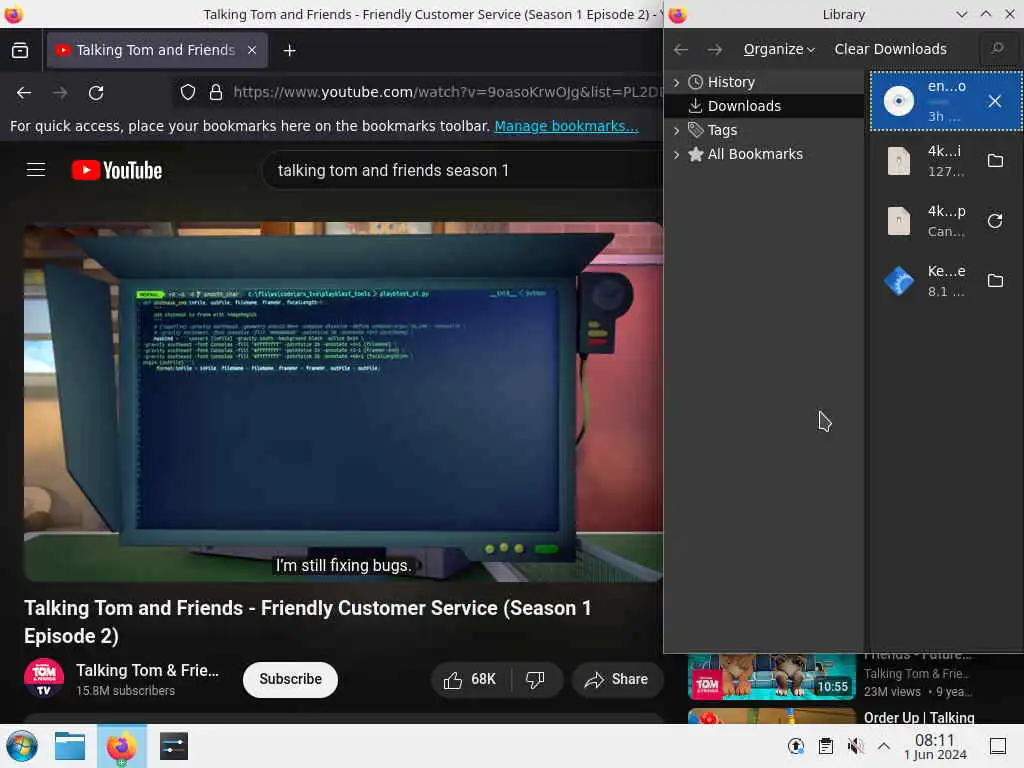The height and width of the screenshot is (768, 1024).
Task: Show site security padlock info
Action: click(x=216, y=93)
